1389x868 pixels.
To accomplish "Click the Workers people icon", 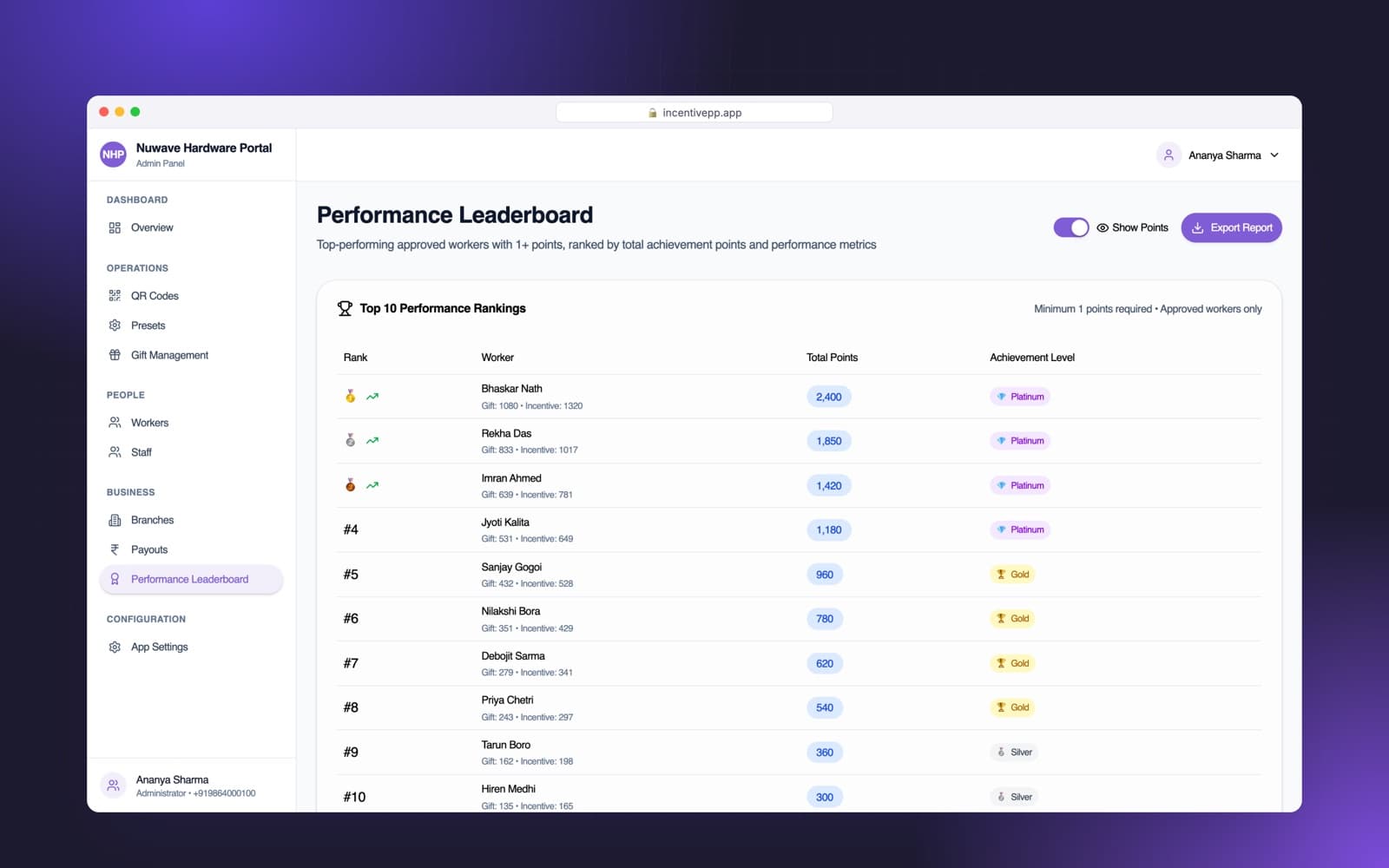I will click(115, 423).
